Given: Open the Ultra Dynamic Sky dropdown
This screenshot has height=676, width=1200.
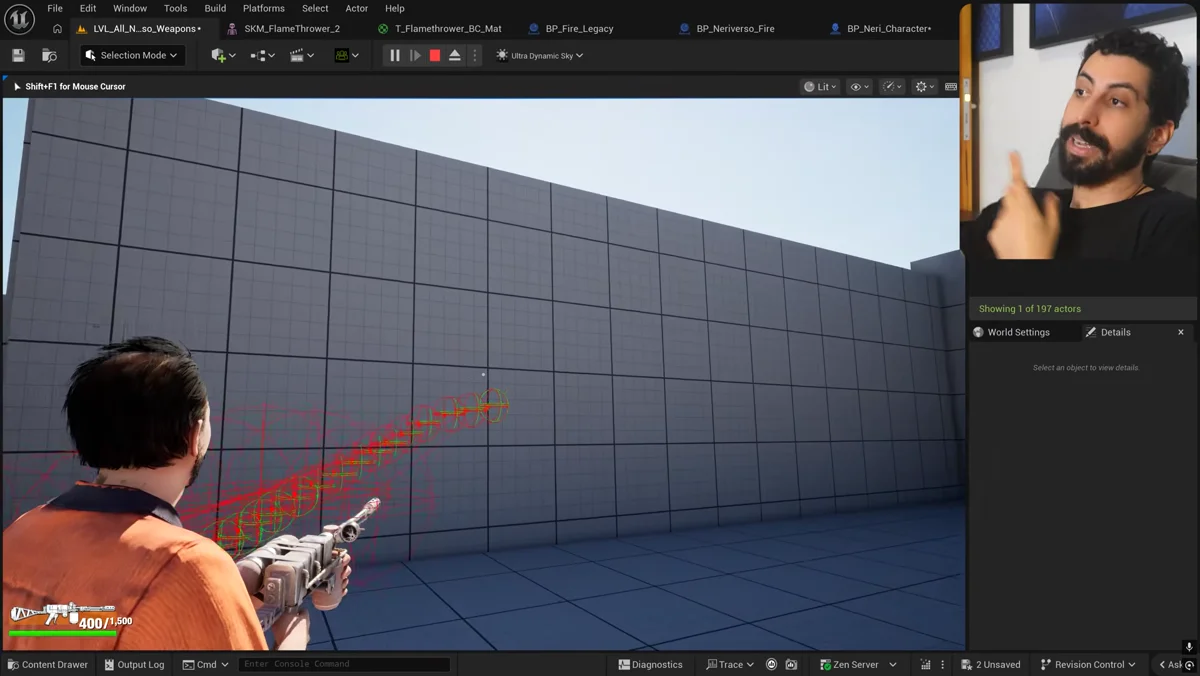Looking at the screenshot, I should click(540, 56).
